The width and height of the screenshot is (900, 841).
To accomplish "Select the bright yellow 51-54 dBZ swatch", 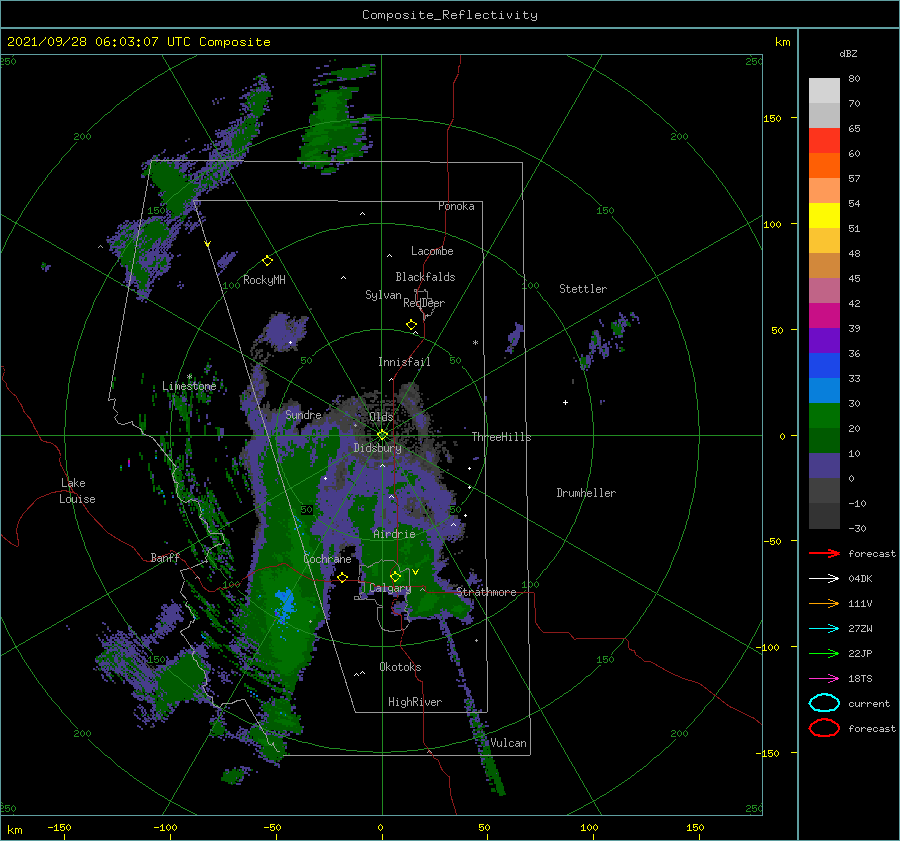I will pyautogui.click(x=824, y=215).
